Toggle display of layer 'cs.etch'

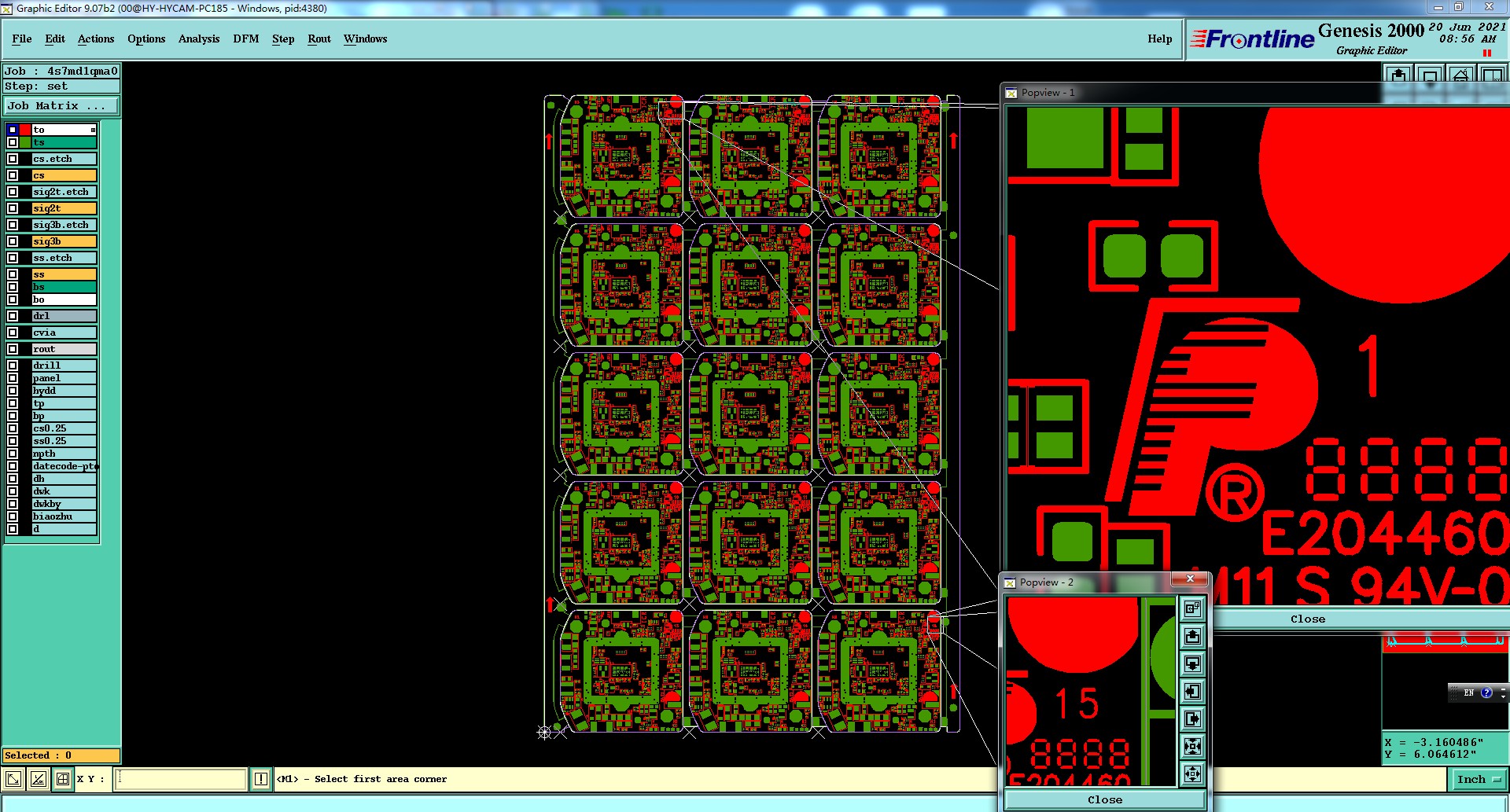click(x=13, y=159)
